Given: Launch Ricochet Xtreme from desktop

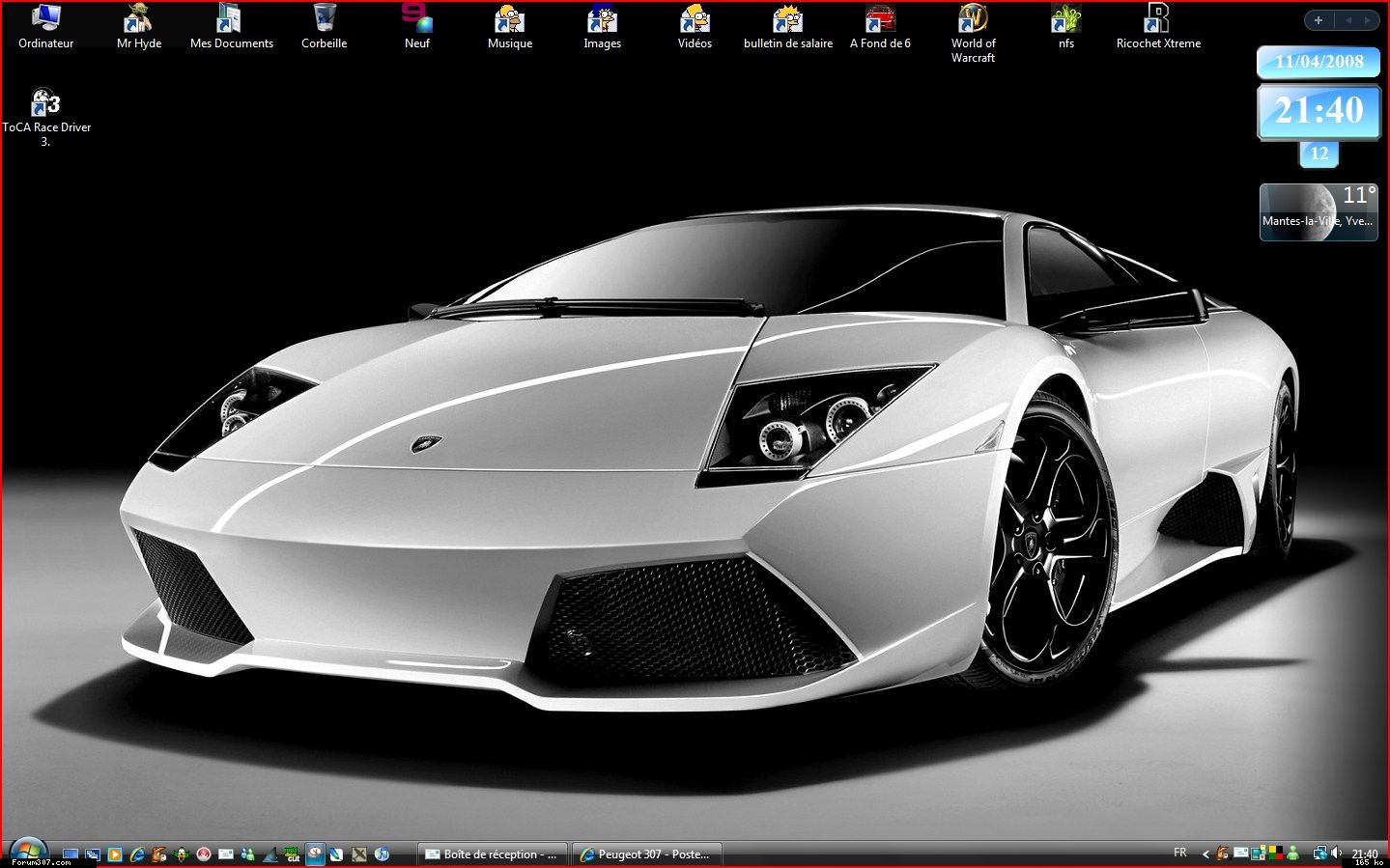Looking at the screenshot, I should (x=1157, y=19).
